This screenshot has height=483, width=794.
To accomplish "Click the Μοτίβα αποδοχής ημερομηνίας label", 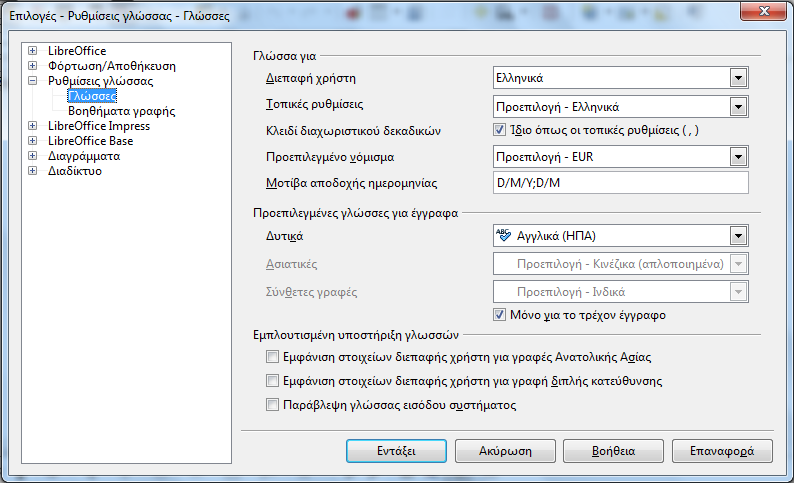I will click(x=351, y=183).
